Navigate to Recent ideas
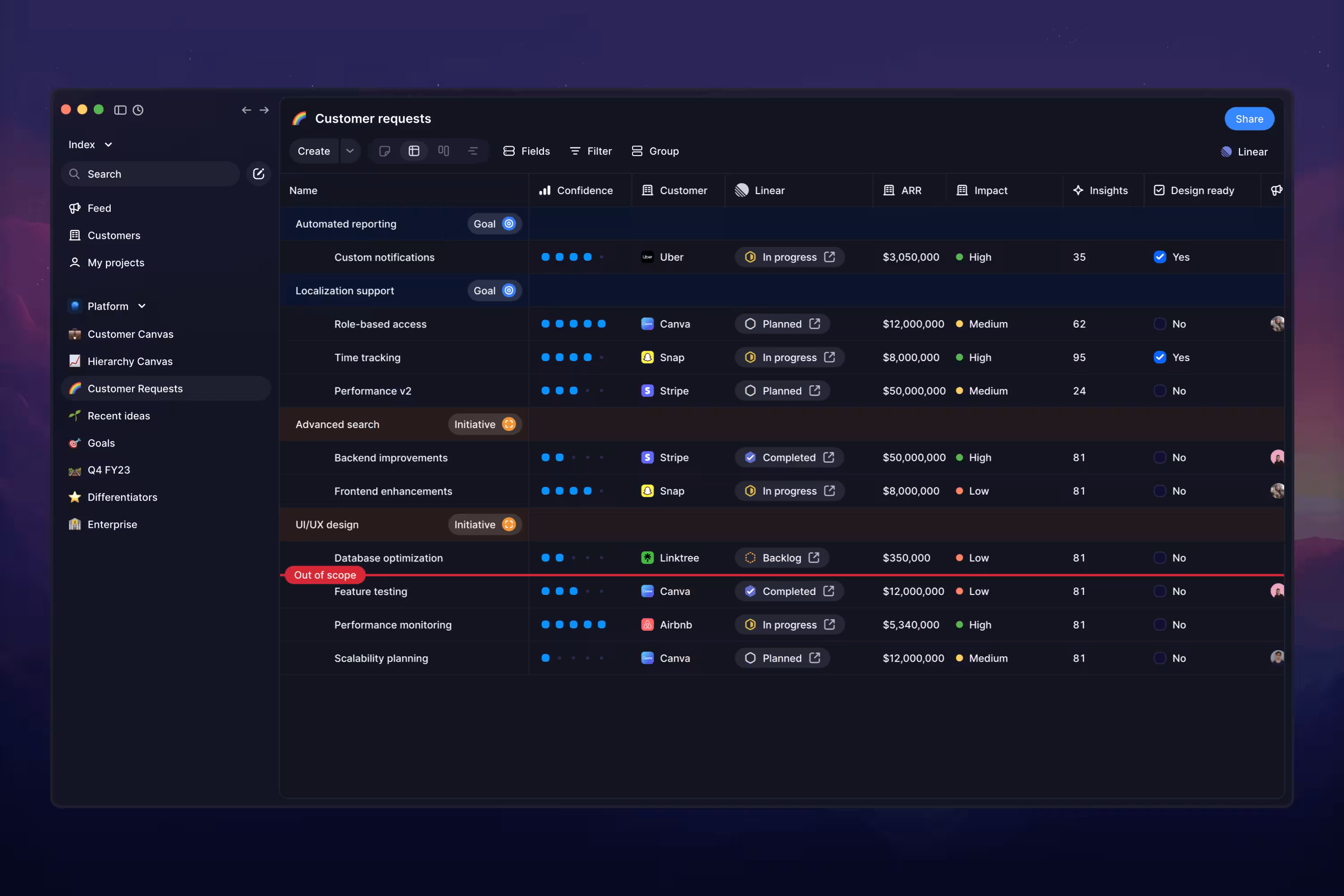This screenshot has height=896, width=1344. pyautogui.click(x=118, y=415)
